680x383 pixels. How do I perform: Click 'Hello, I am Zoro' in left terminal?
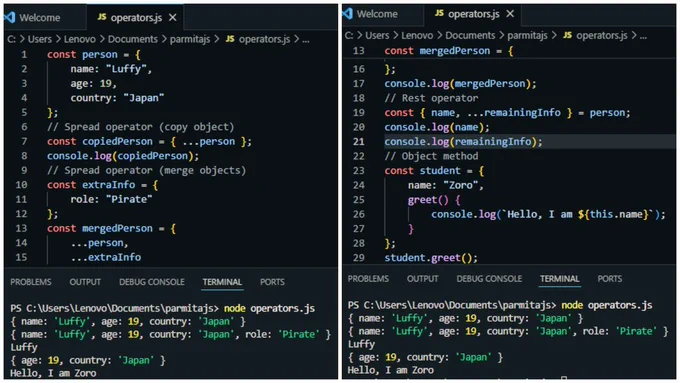pyautogui.click(x=53, y=373)
